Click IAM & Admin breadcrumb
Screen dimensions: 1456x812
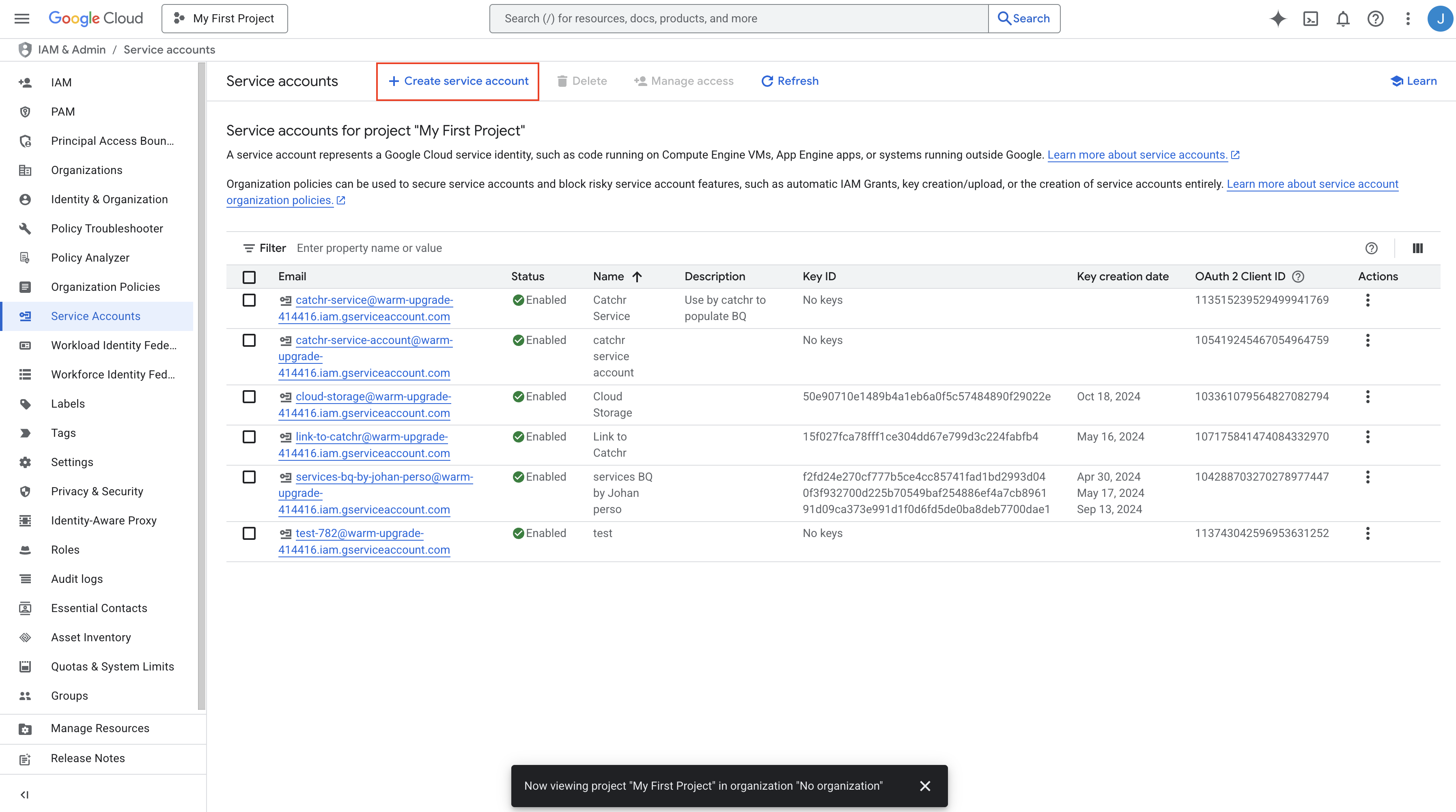coord(72,50)
